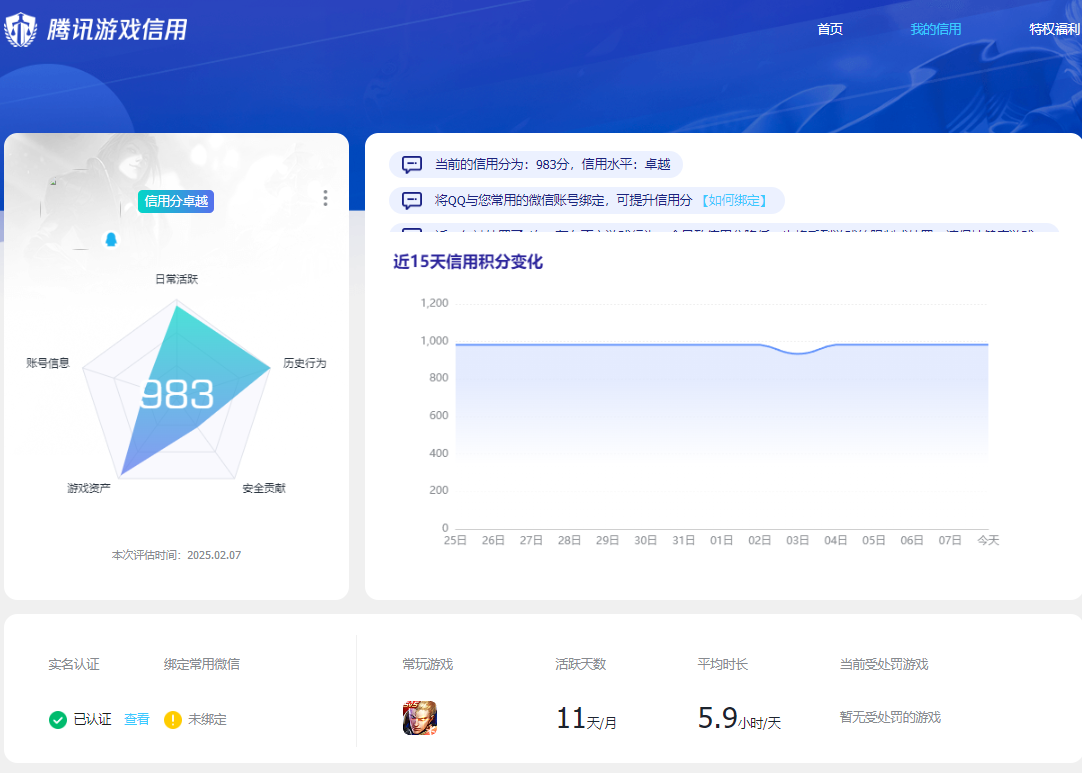This screenshot has height=773, width=1082.
Task: Click the chat bubble icon beside WeChat binding tip
Action: [x=412, y=201]
